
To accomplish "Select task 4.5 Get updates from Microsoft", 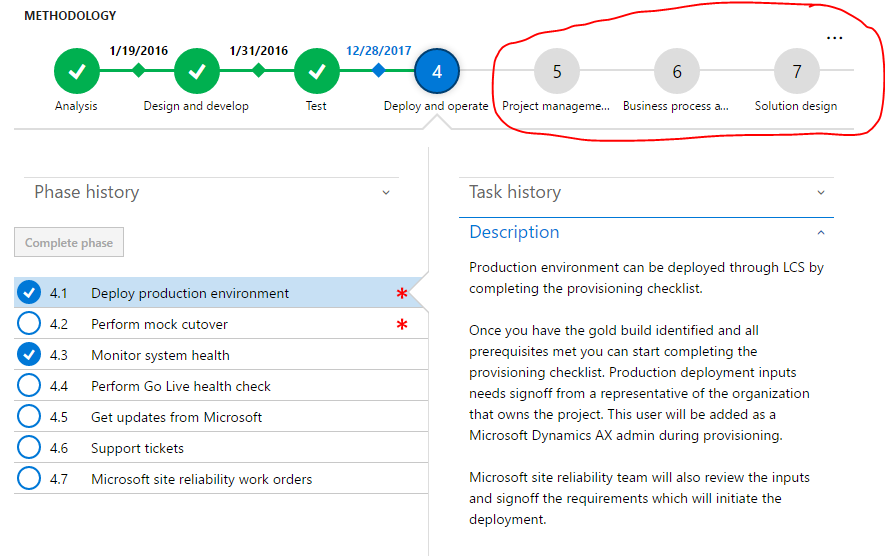I will [x=176, y=417].
